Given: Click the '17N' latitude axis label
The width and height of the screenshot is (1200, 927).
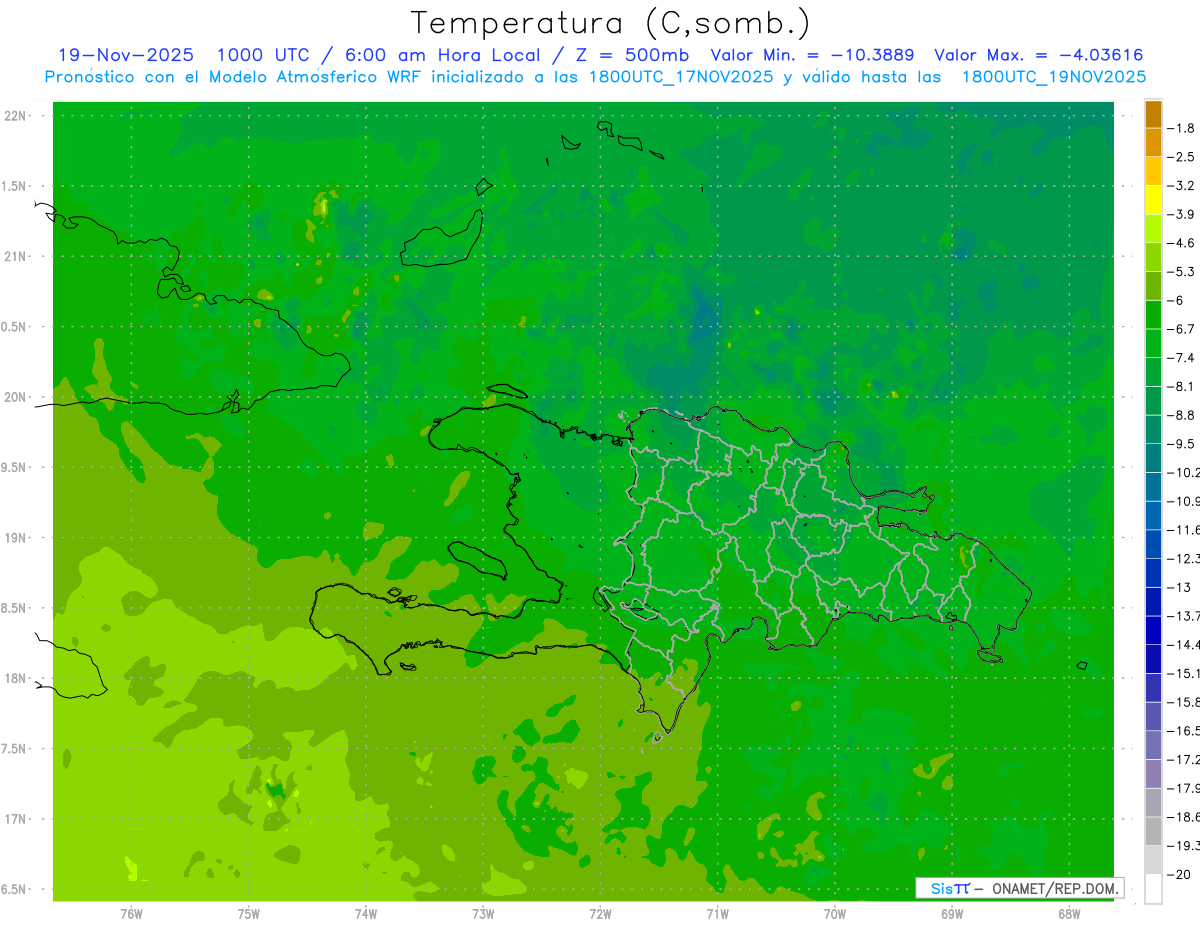Looking at the screenshot, I should 15,819.
